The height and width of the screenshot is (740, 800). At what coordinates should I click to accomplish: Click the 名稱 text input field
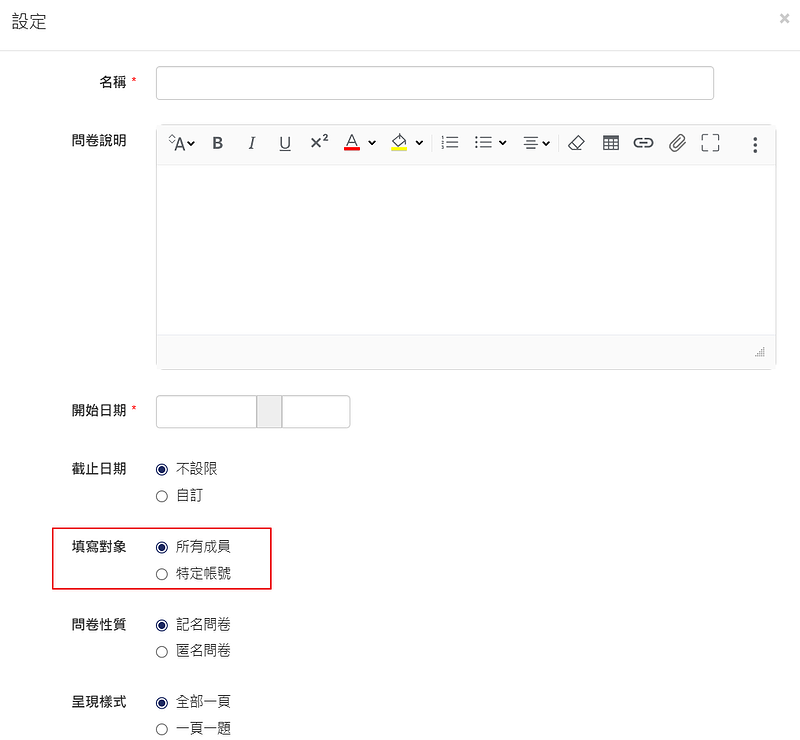click(x=435, y=83)
